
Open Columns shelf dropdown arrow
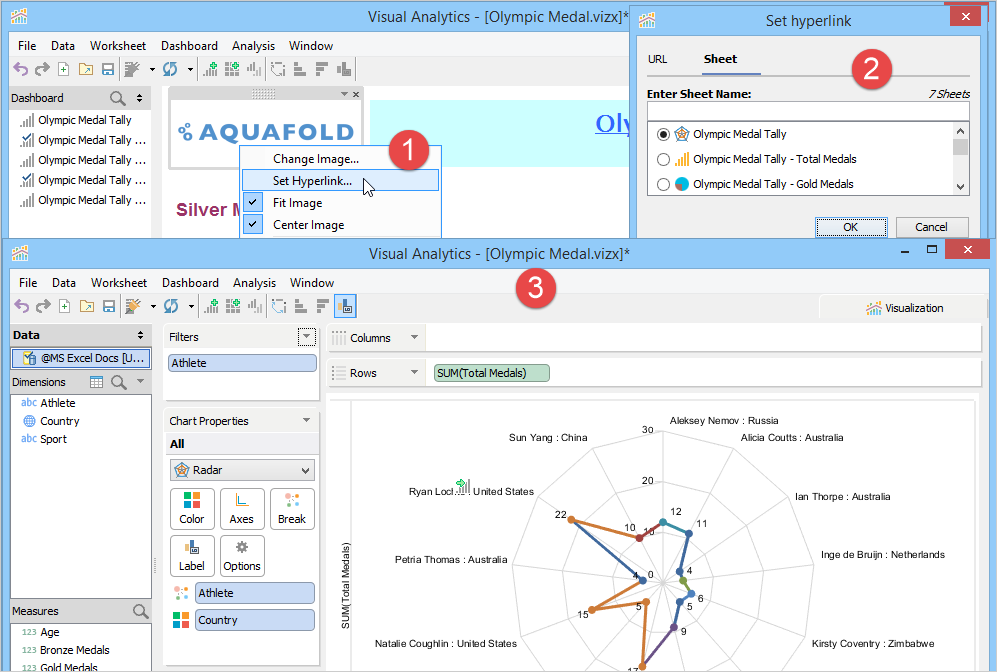415,337
